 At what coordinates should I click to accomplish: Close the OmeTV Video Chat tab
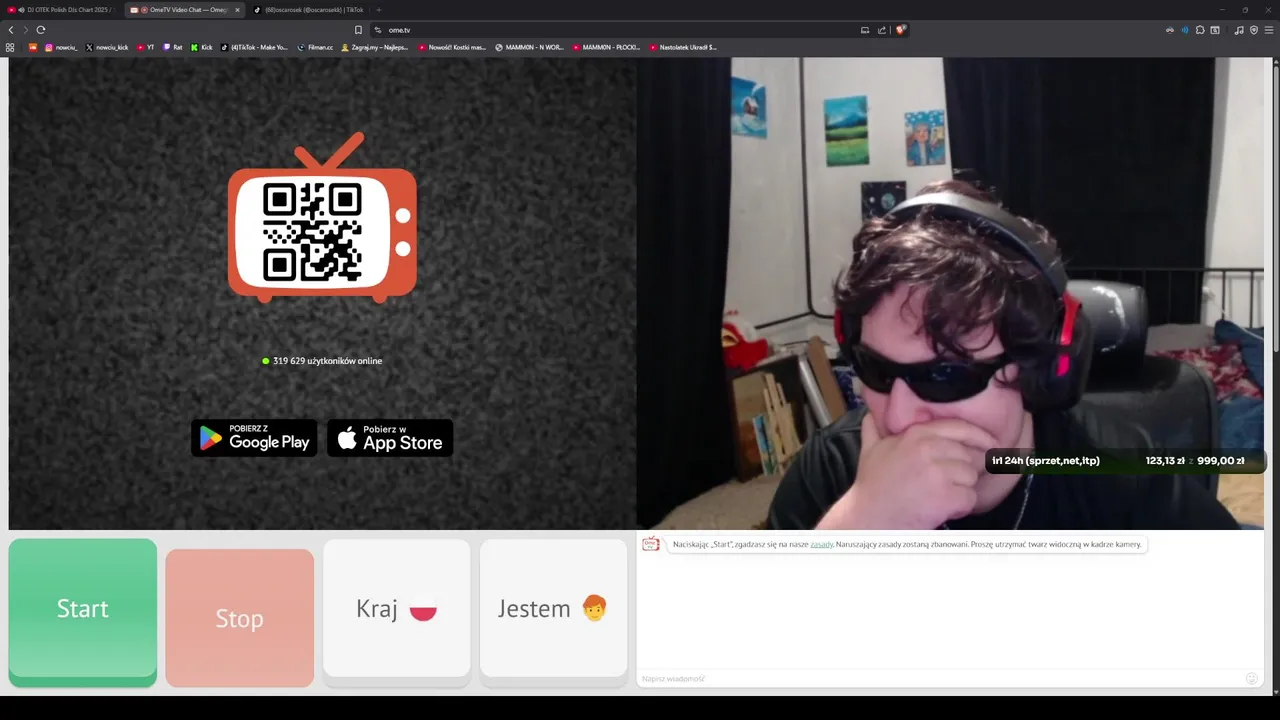(237, 10)
